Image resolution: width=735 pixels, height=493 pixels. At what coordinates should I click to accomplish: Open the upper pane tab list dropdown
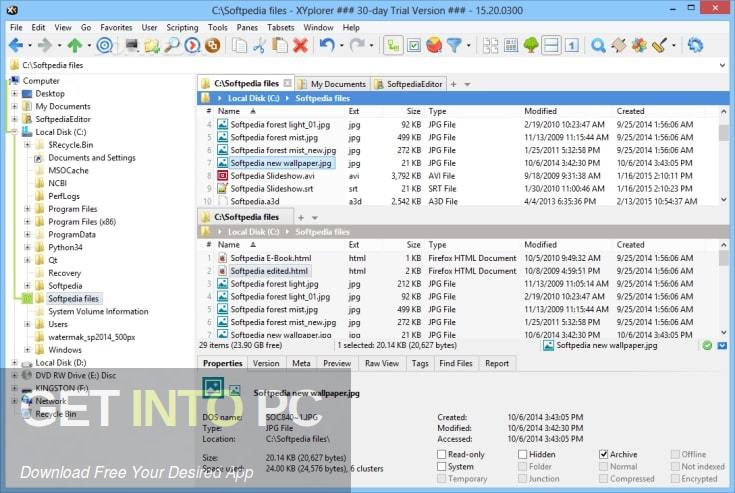[x=467, y=84]
